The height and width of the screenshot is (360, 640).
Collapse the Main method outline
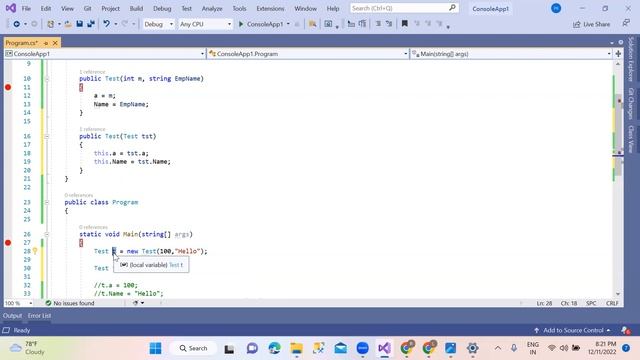coord(47,234)
